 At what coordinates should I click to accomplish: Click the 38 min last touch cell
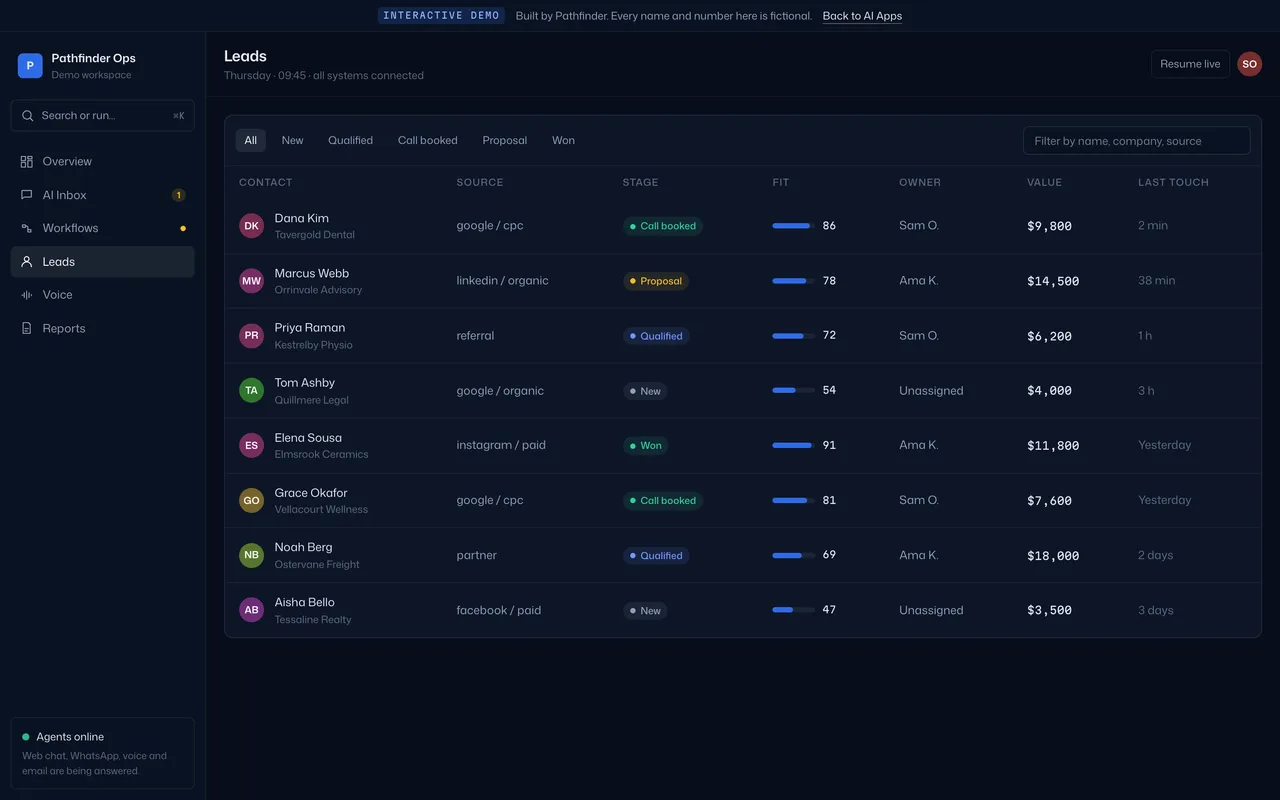tap(1157, 281)
